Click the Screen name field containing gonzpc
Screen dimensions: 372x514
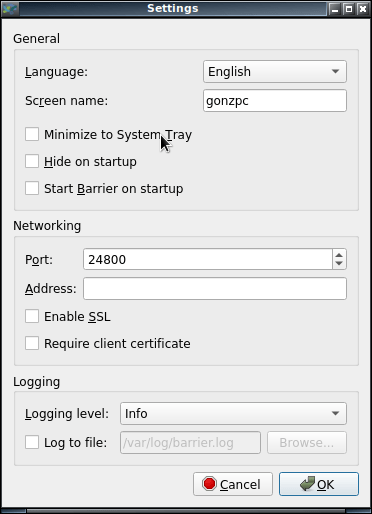(275, 100)
